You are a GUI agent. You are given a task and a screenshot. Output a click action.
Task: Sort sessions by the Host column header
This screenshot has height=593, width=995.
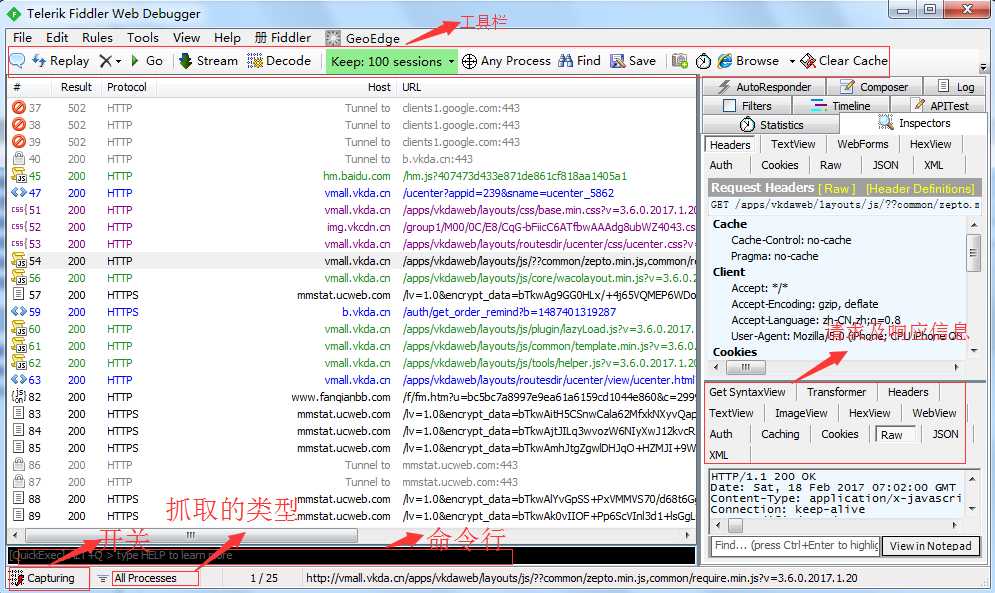point(379,87)
